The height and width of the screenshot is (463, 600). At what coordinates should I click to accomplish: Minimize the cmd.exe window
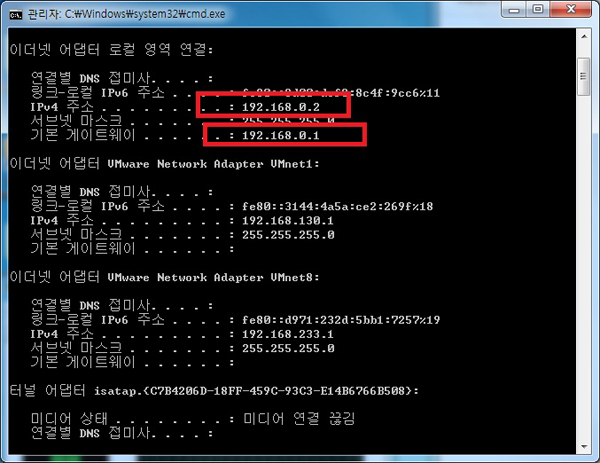[x=514, y=9]
